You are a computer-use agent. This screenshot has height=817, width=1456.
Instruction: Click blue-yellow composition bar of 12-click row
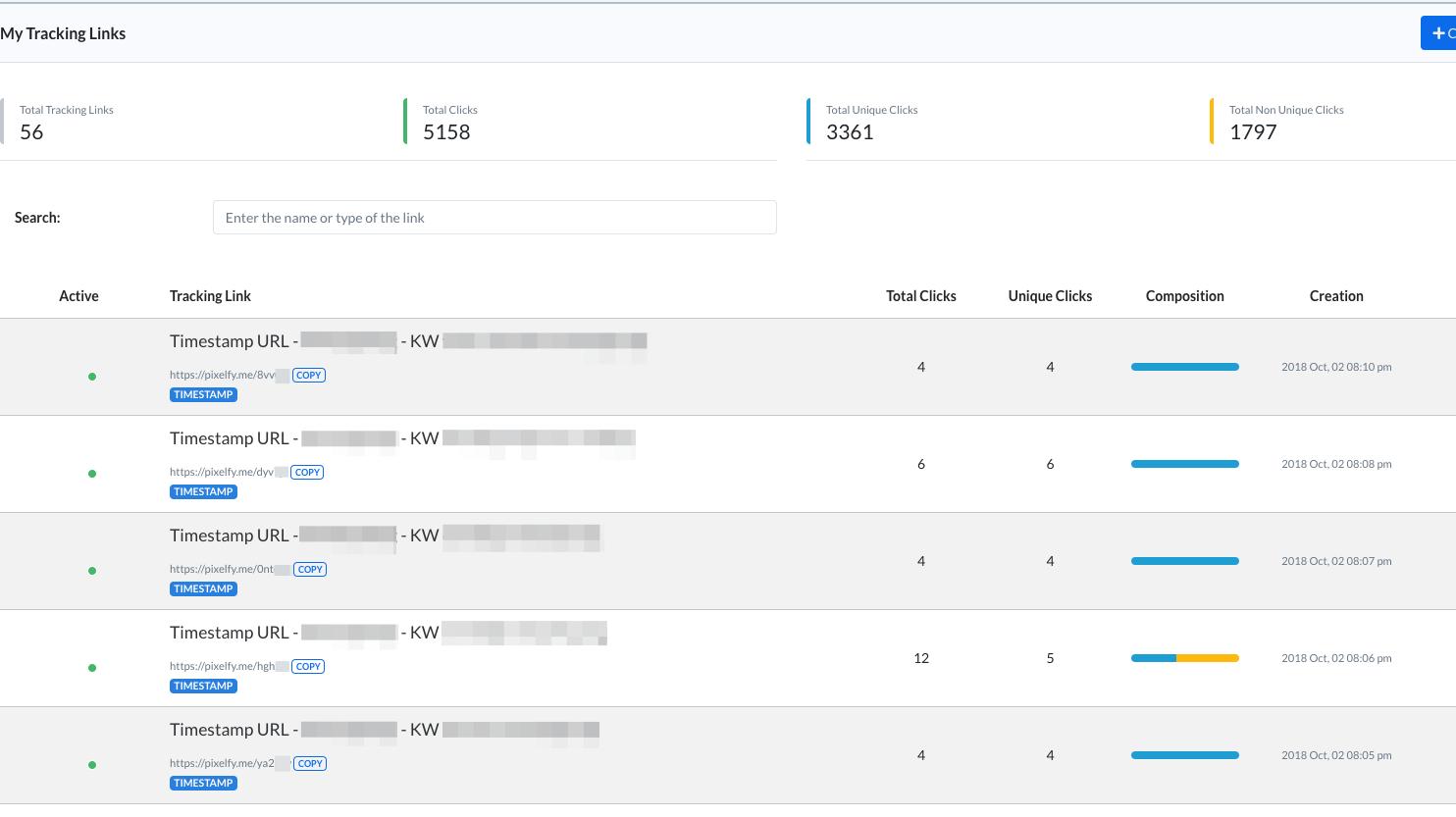[1185, 658]
